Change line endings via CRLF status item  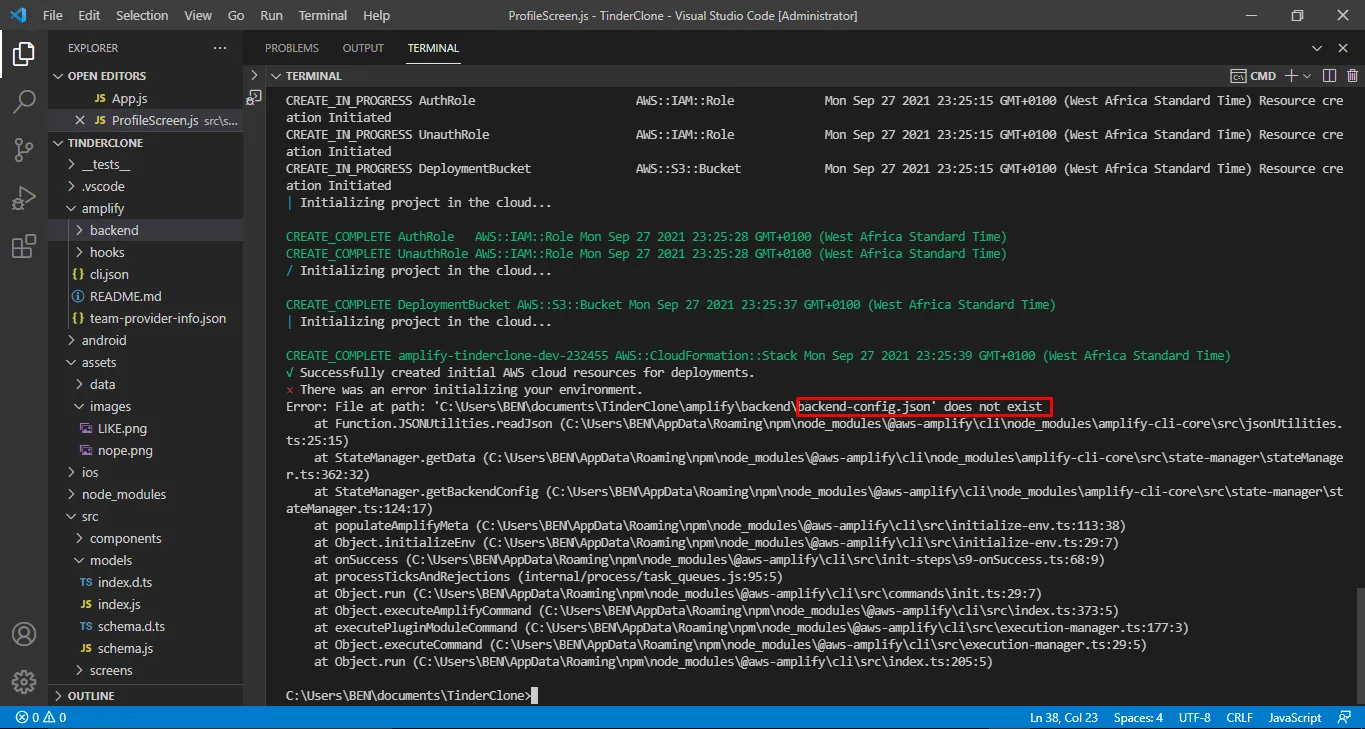[x=1239, y=717]
